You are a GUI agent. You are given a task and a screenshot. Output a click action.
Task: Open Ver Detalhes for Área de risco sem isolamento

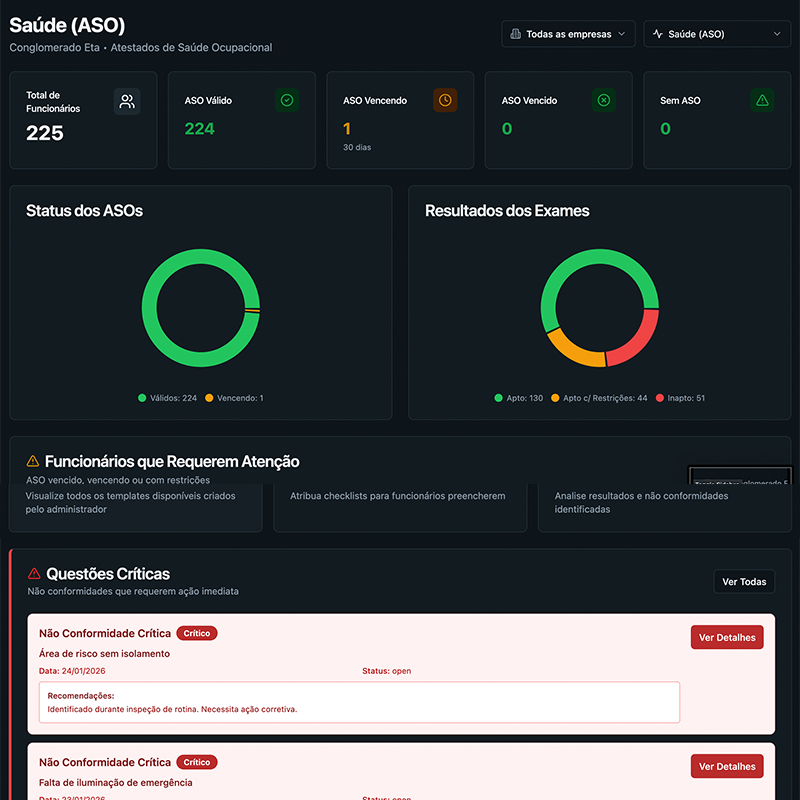pyautogui.click(x=727, y=638)
